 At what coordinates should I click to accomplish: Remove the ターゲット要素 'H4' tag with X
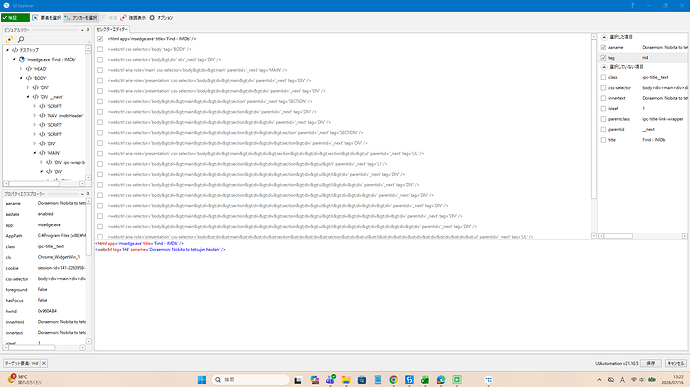[x=44, y=363]
